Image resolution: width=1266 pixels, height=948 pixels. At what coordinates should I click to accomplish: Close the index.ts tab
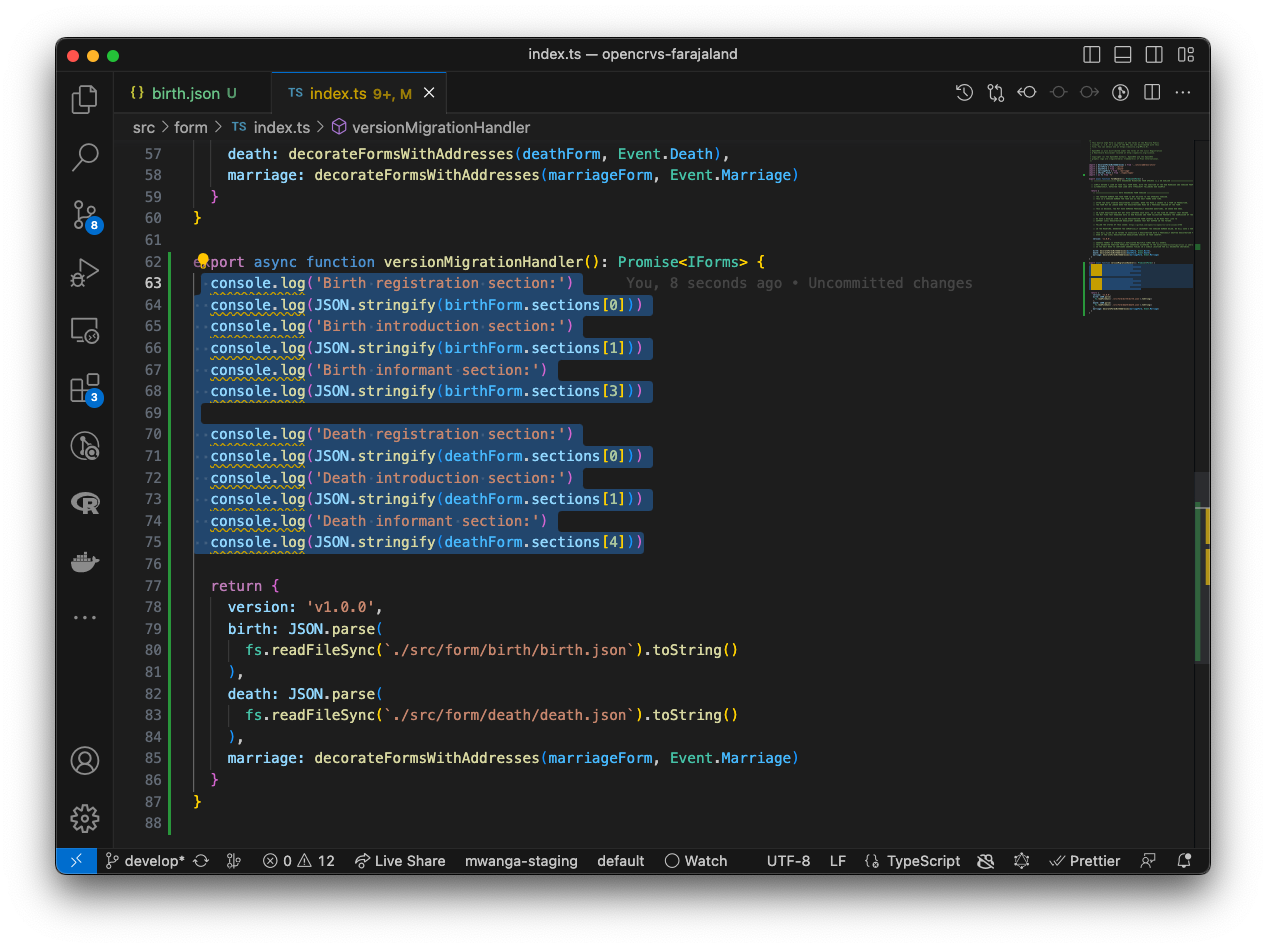tap(429, 93)
